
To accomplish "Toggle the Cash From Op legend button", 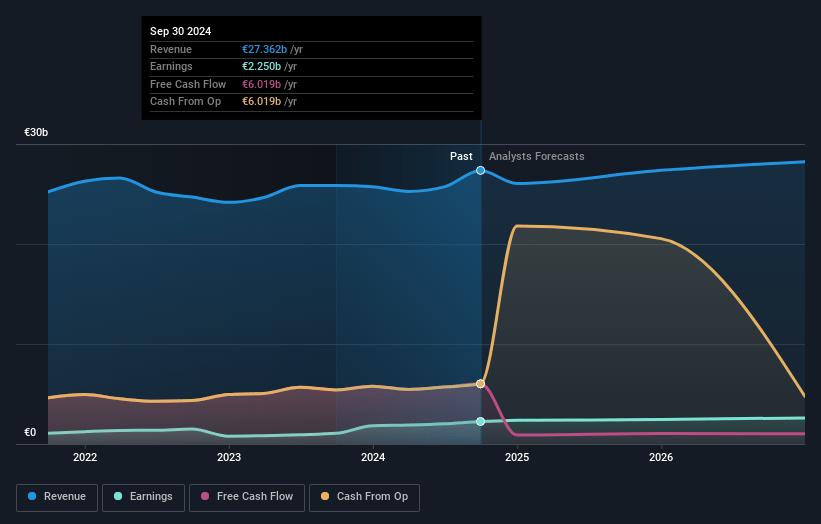I will [x=364, y=497].
